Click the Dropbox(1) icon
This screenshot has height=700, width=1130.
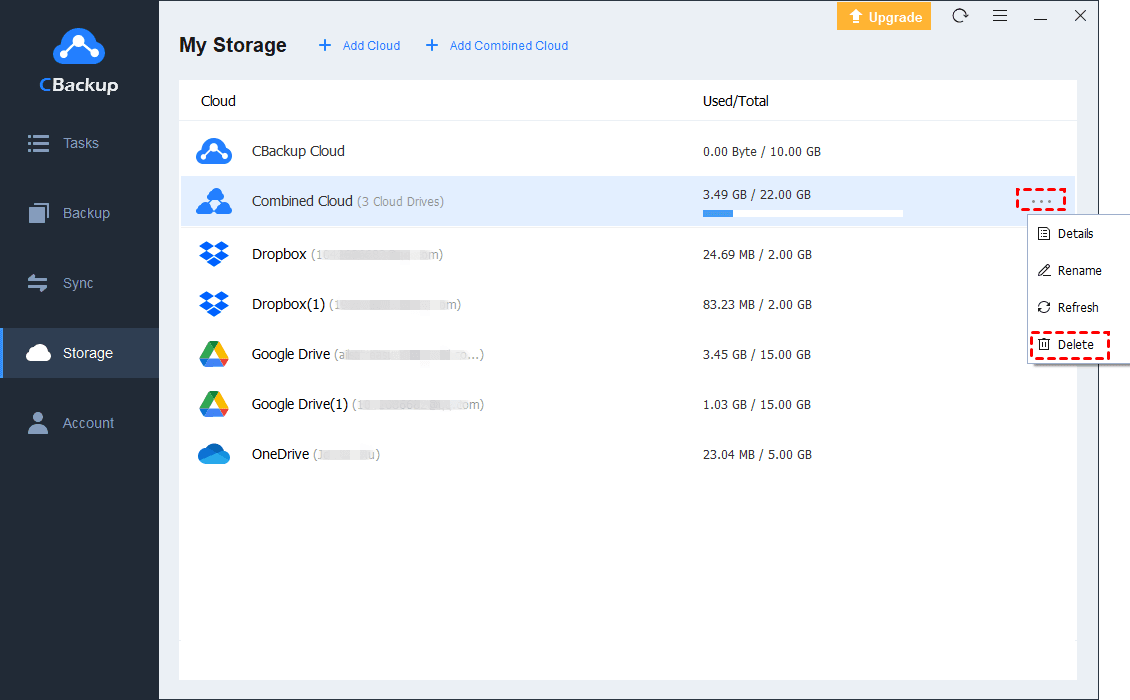coord(214,304)
